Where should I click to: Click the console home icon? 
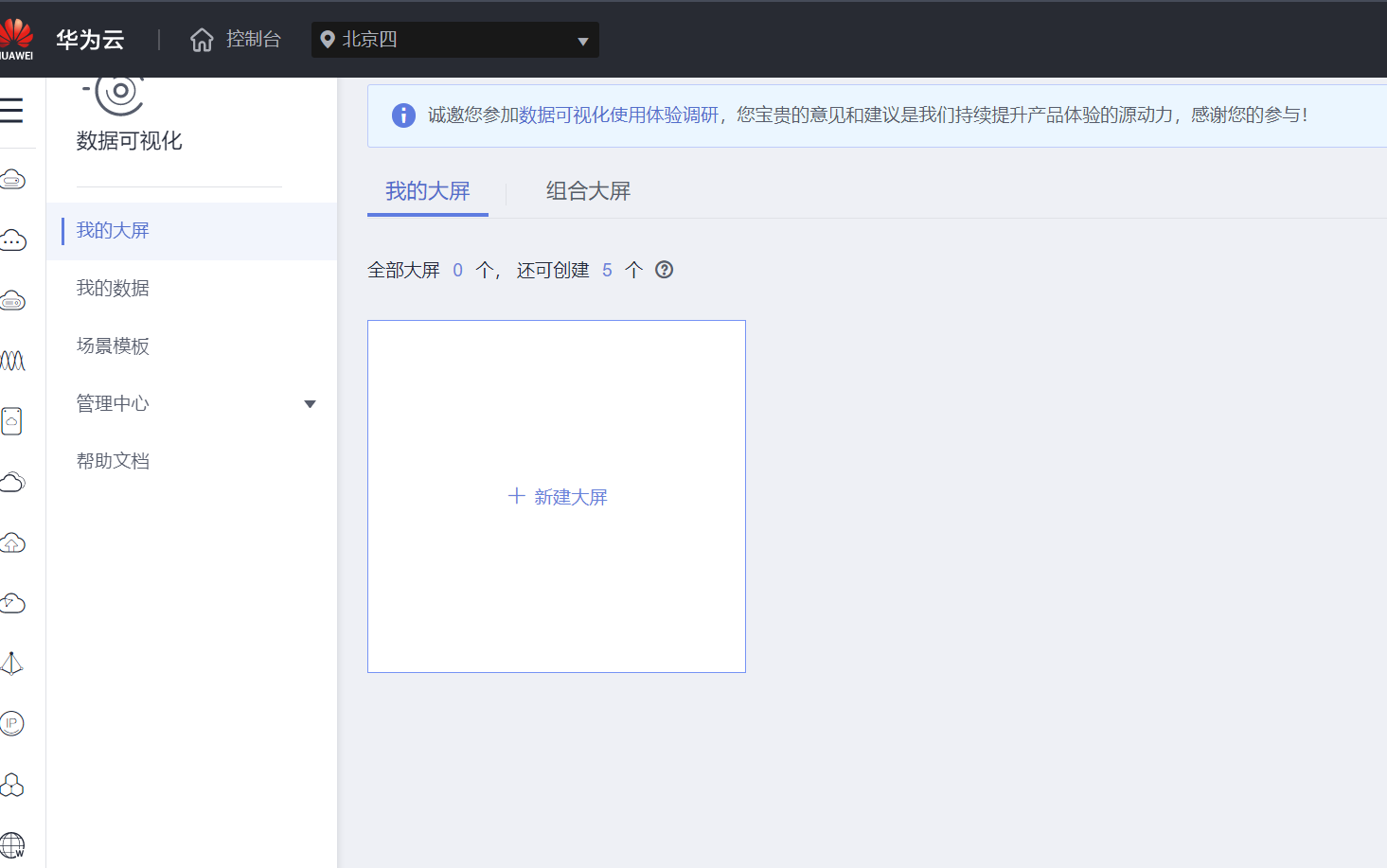tap(202, 40)
